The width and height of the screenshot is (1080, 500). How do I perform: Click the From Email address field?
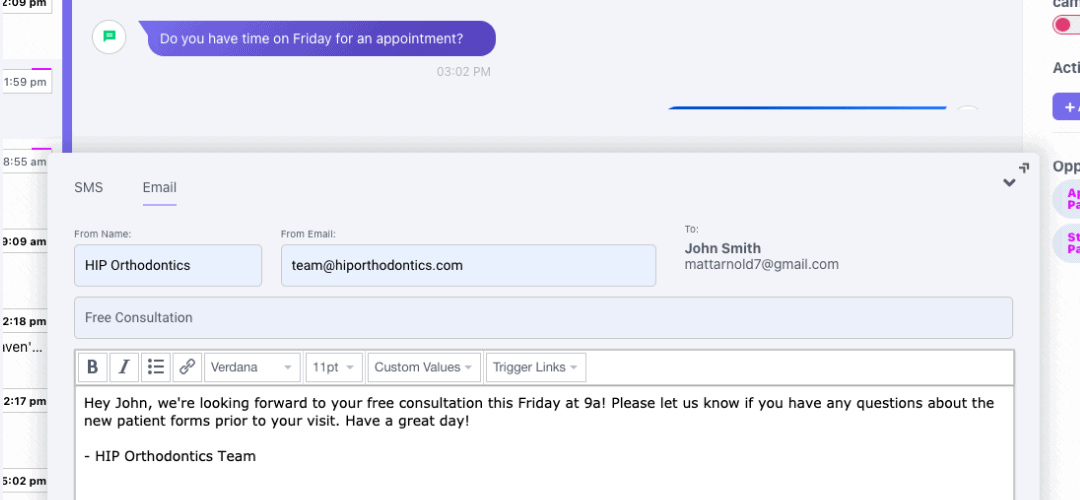468,265
